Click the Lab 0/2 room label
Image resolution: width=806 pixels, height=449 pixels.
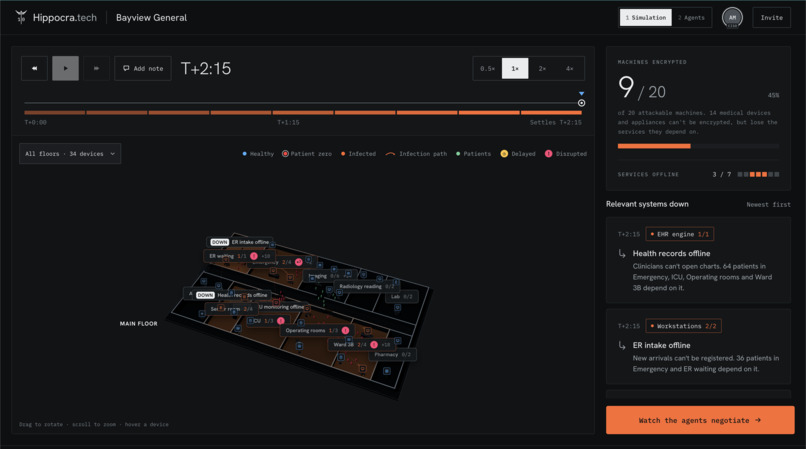click(401, 296)
